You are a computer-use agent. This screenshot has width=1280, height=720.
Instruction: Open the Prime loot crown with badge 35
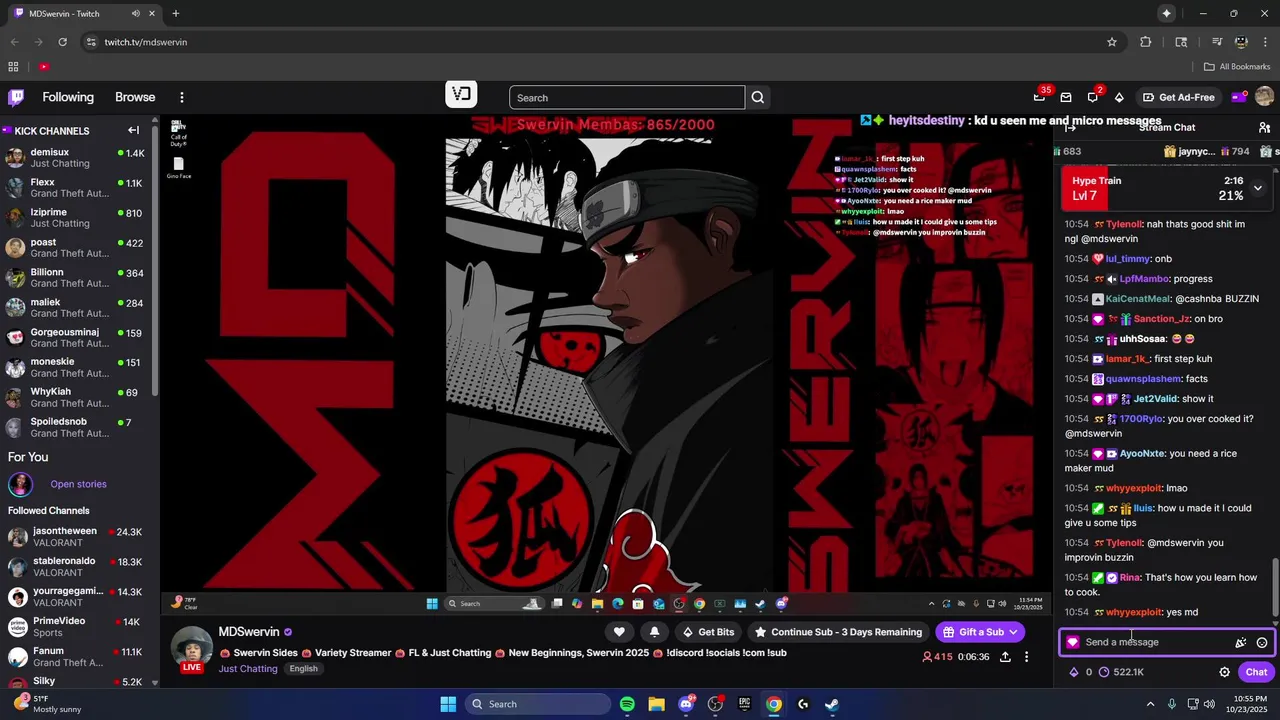coord(1040,97)
